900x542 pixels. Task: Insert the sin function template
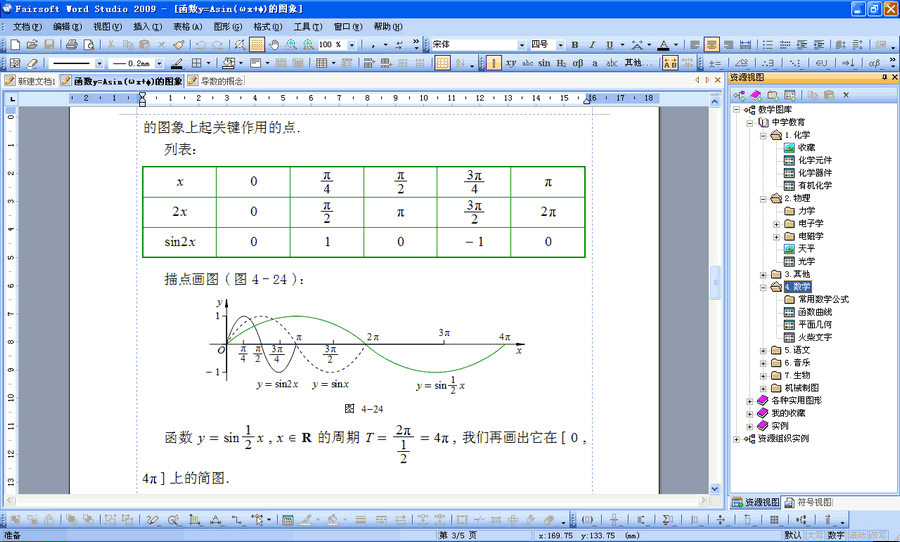(544, 63)
